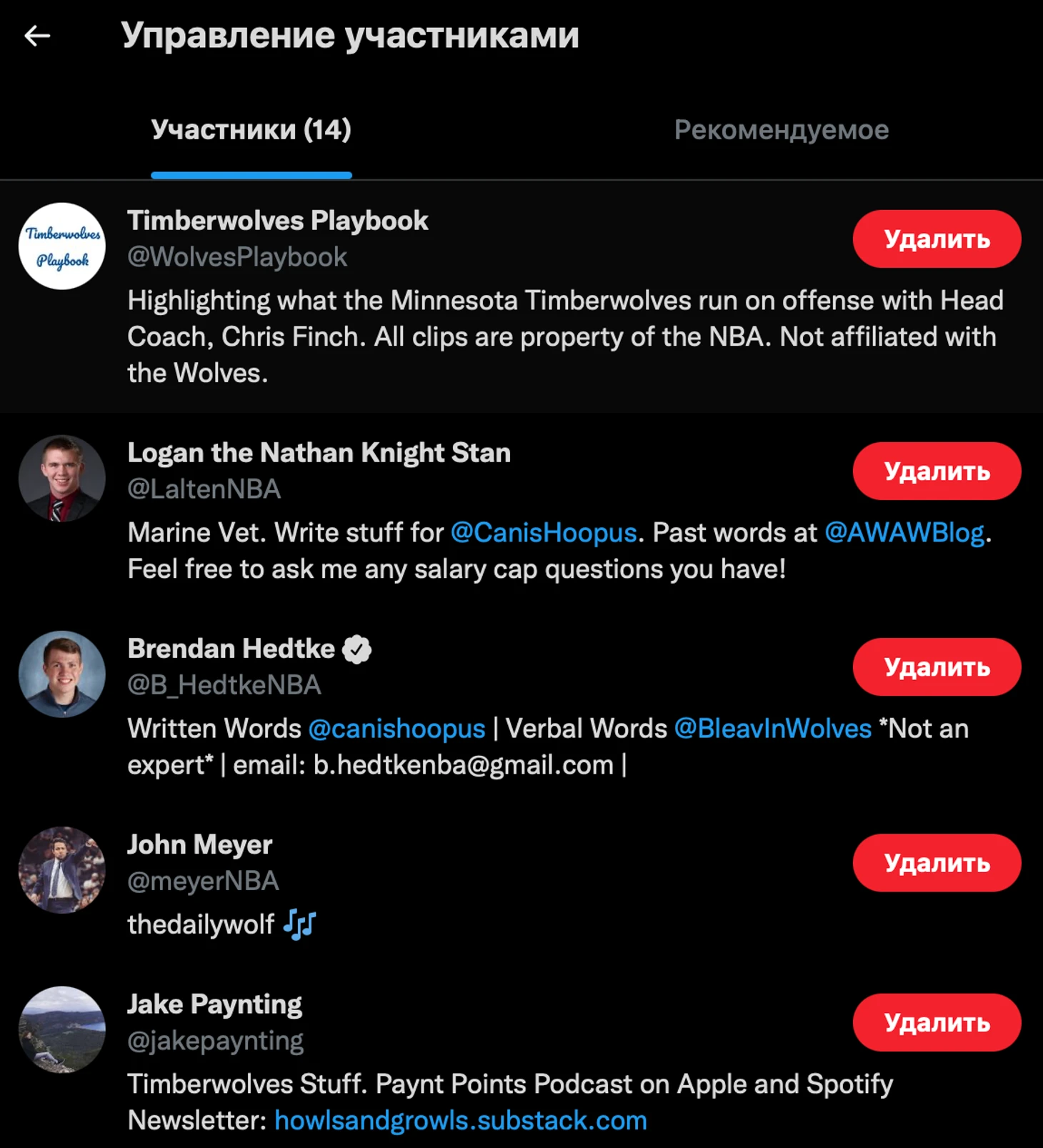This screenshot has height=1148, width=1043.
Task: Switch to the Участники (14) tab
Action: (x=251, y=130)
